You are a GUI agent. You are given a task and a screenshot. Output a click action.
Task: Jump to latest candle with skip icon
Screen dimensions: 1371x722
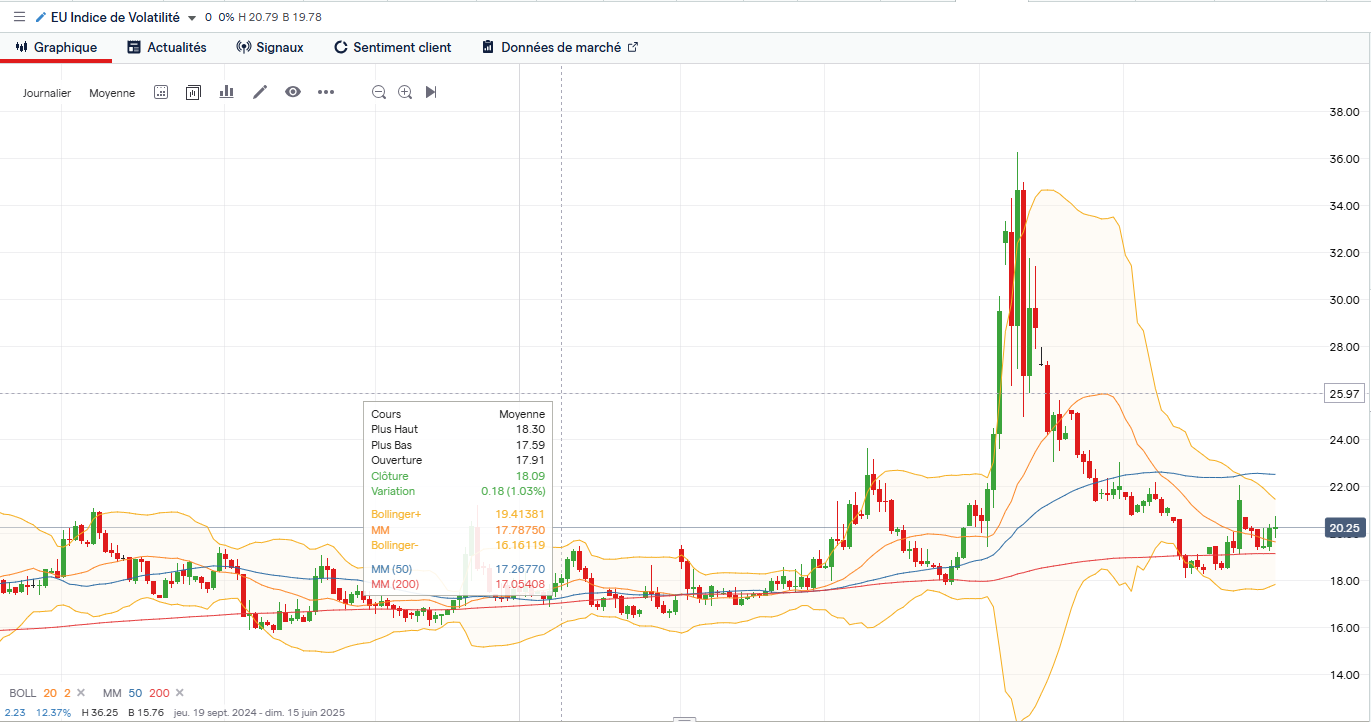point(431,92)
